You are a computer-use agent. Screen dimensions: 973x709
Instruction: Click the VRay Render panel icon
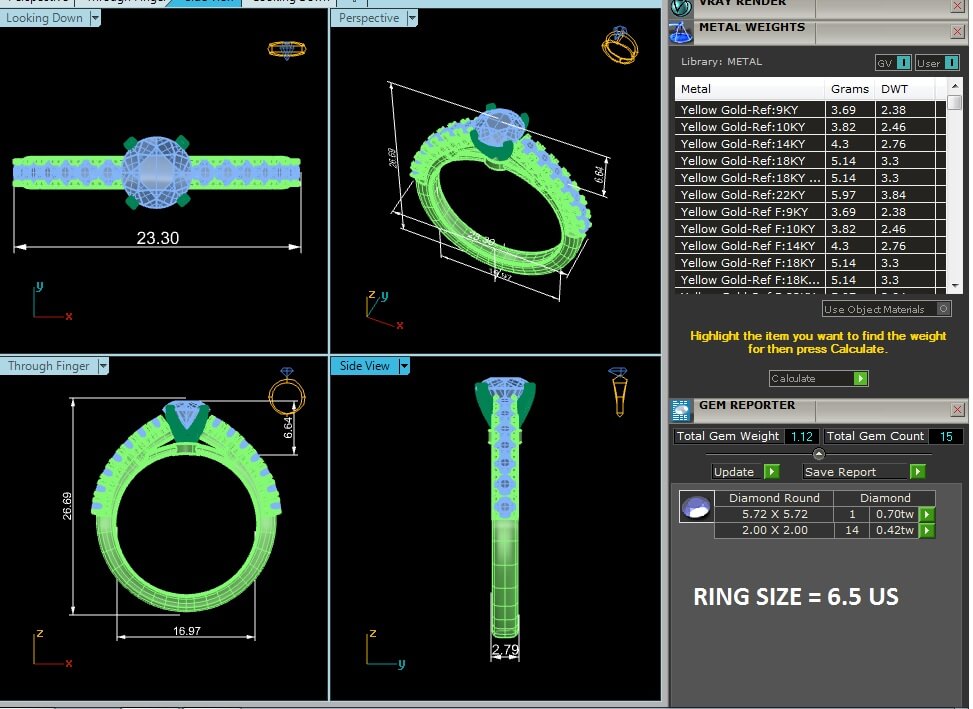[681, 5]
